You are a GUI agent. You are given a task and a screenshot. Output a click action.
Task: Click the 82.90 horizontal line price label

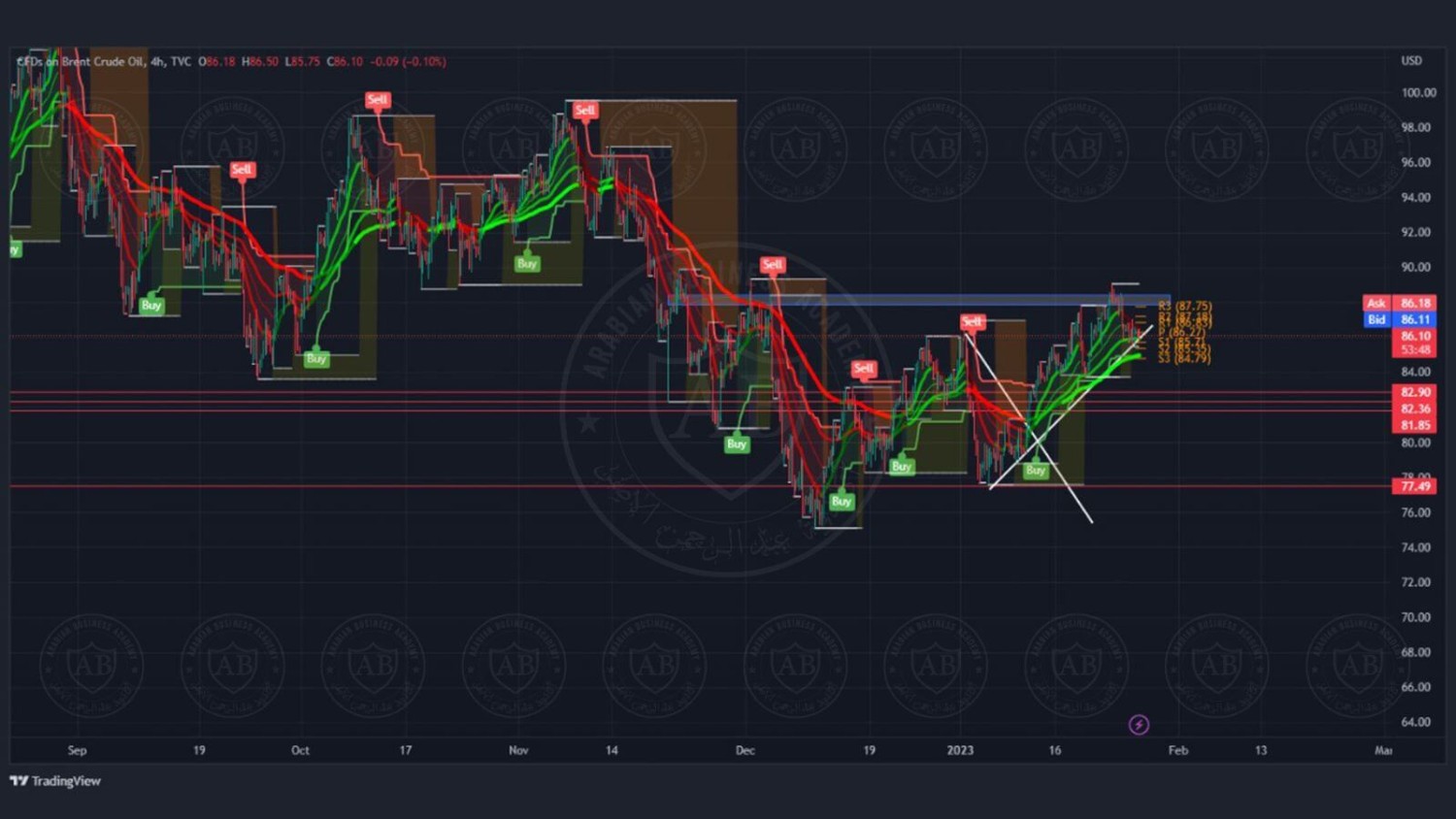[x=1414, y=392]
